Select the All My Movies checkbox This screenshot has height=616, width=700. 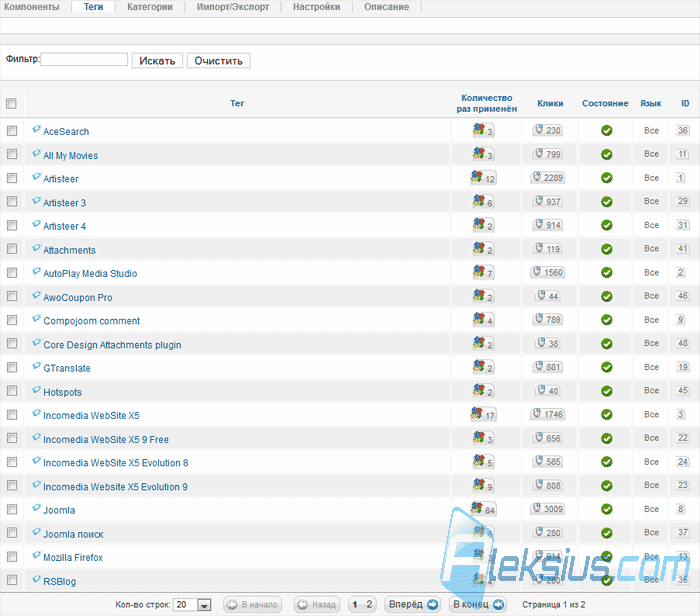tap(12, 154)
